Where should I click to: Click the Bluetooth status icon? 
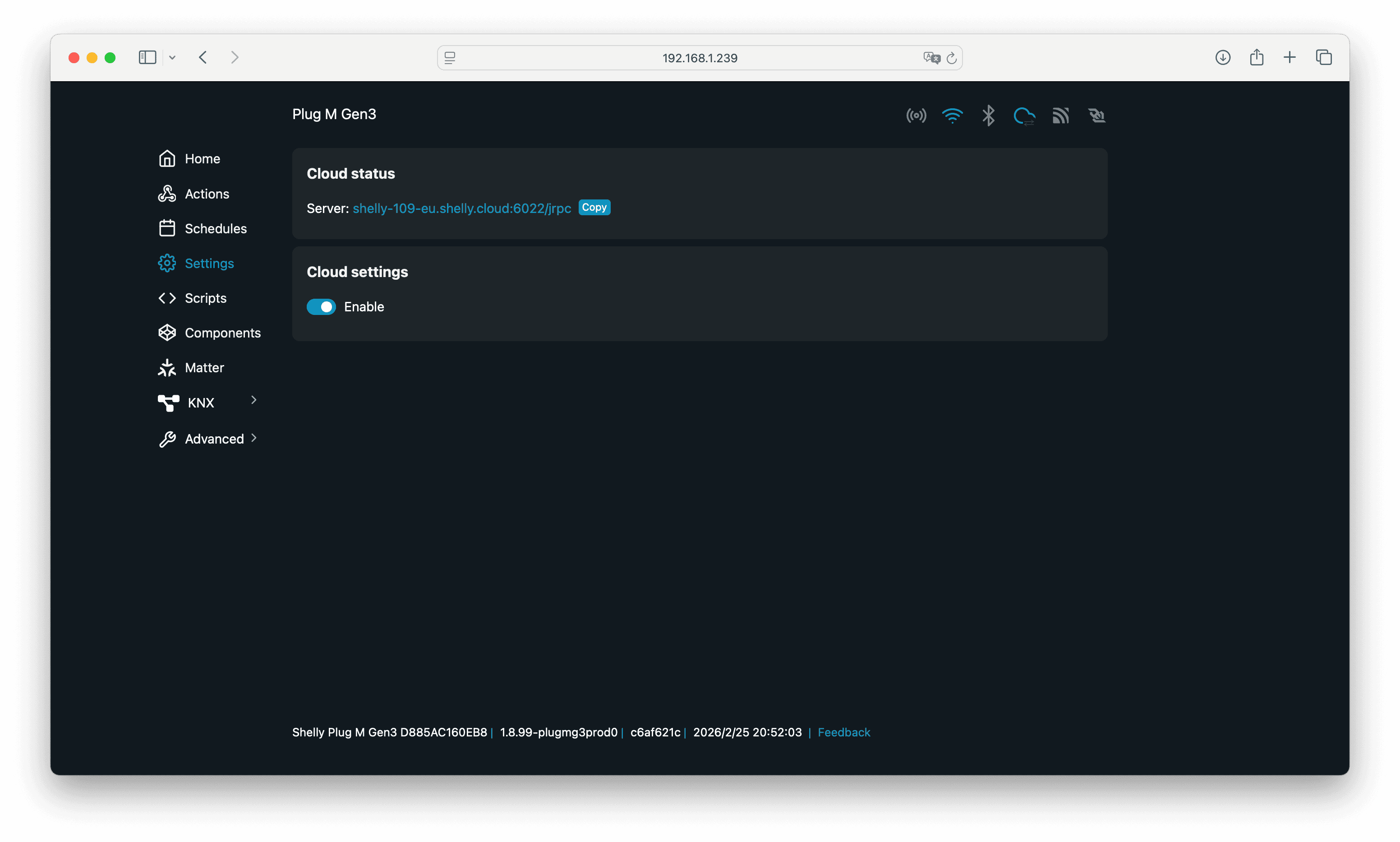[988, 116]
